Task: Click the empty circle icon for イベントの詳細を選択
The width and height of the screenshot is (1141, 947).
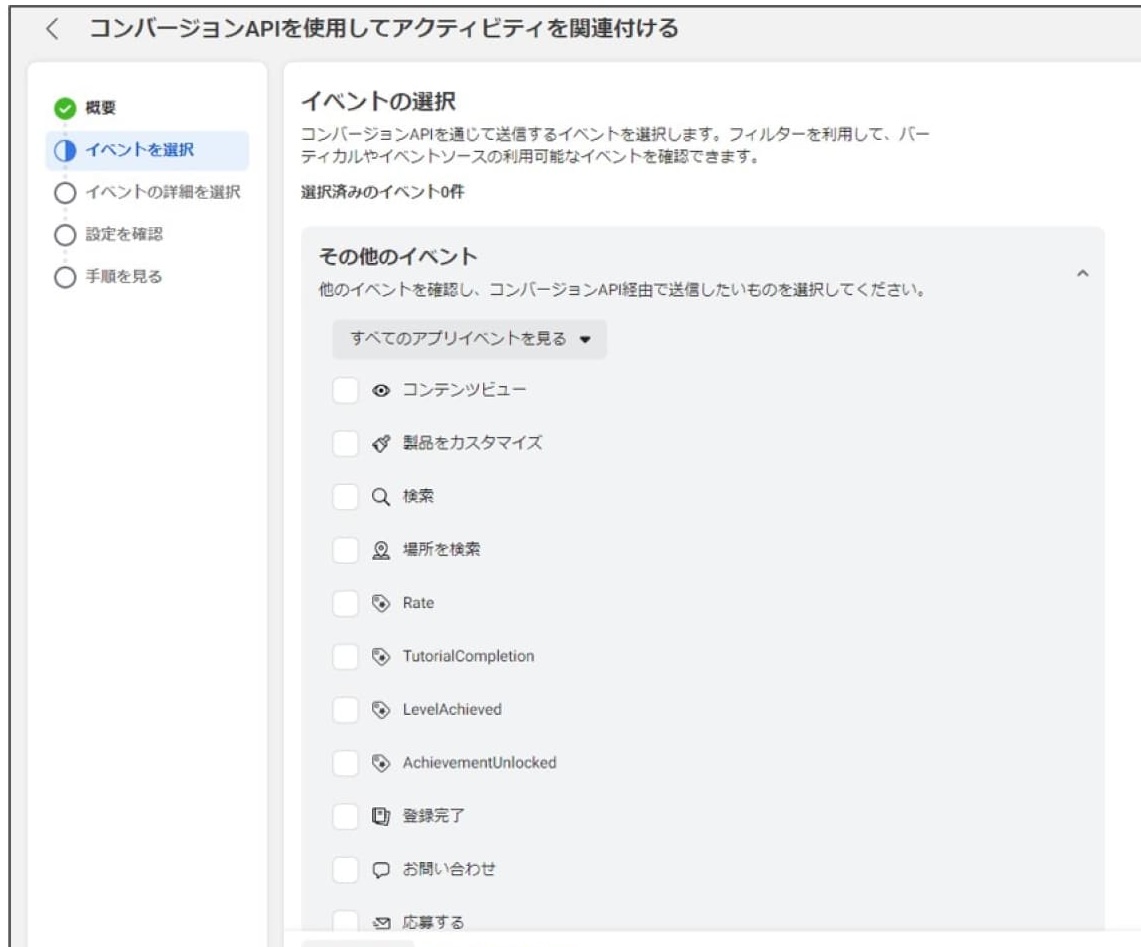Action: (x=65, y=192)
